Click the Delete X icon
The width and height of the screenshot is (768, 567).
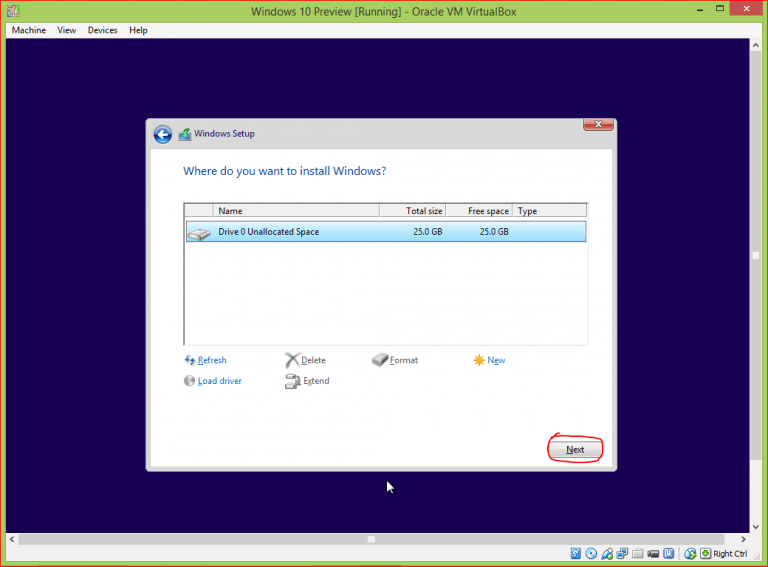tap(292, 360)
